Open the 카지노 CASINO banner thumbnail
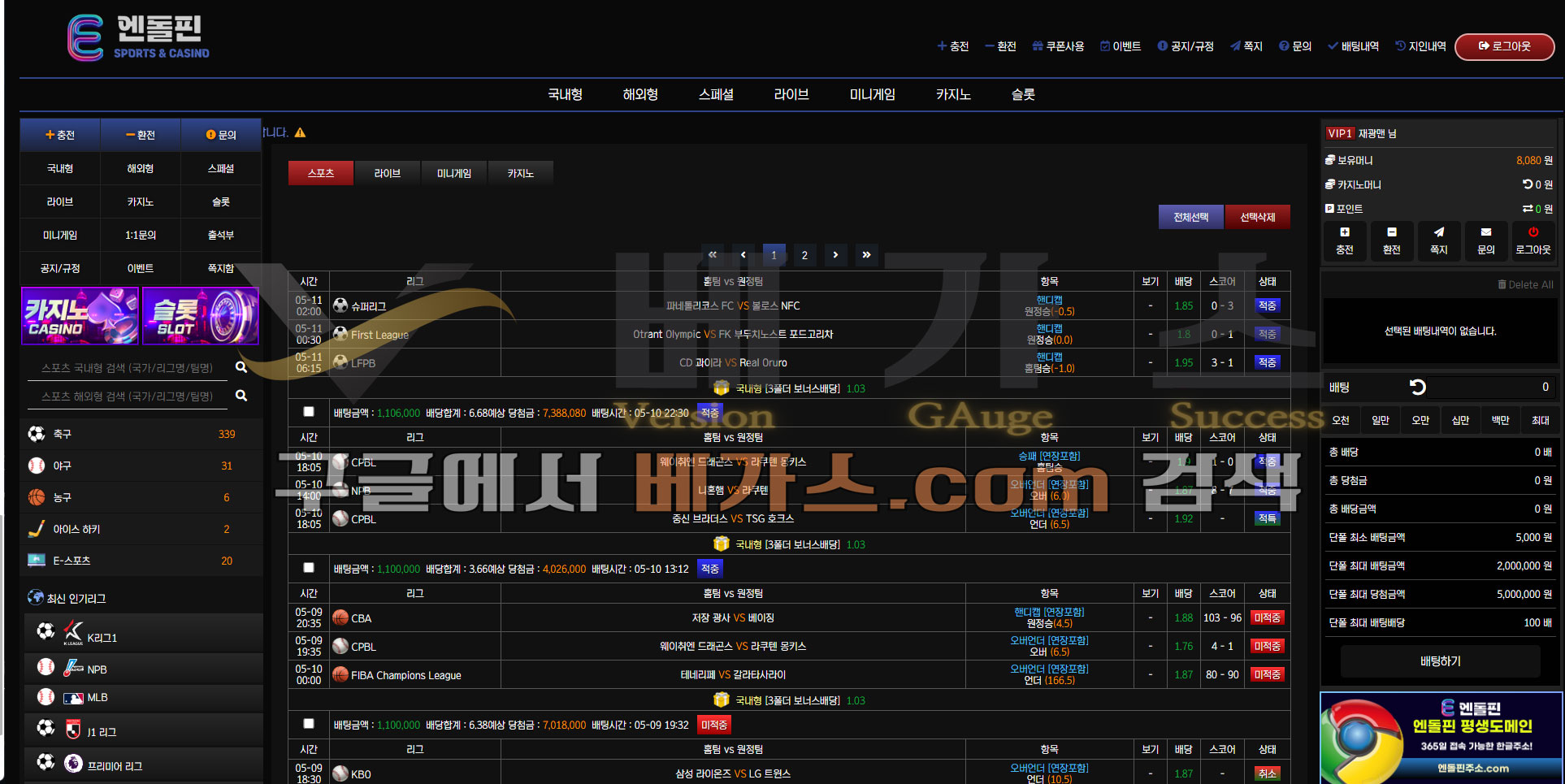 click(x=80, y=316)
